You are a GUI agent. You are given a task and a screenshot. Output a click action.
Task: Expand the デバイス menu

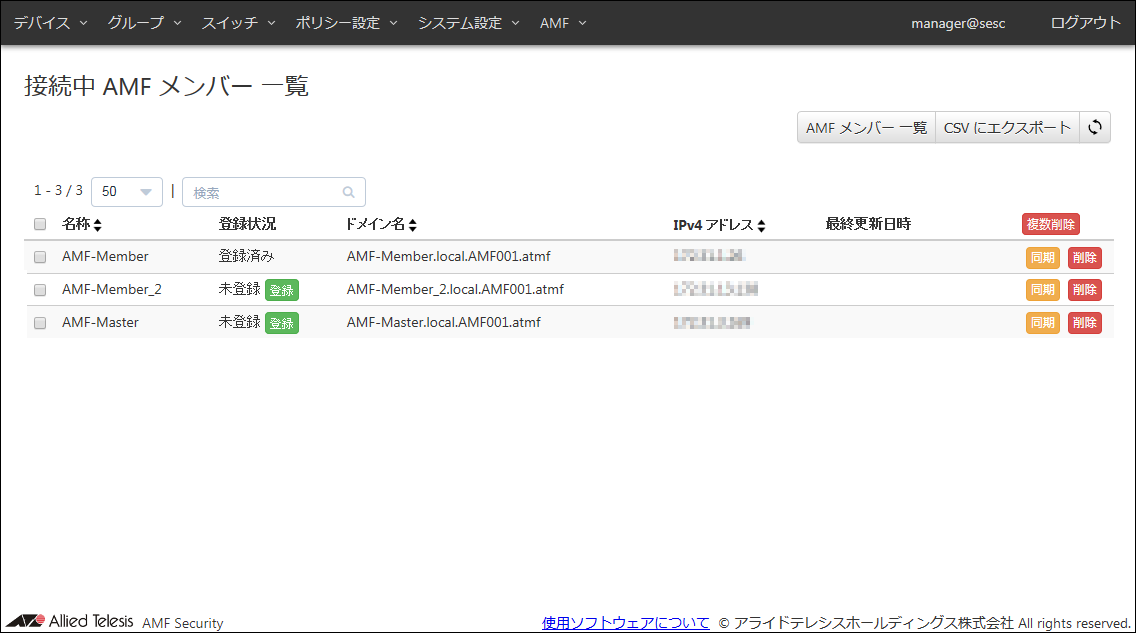(x=50, y=23)
